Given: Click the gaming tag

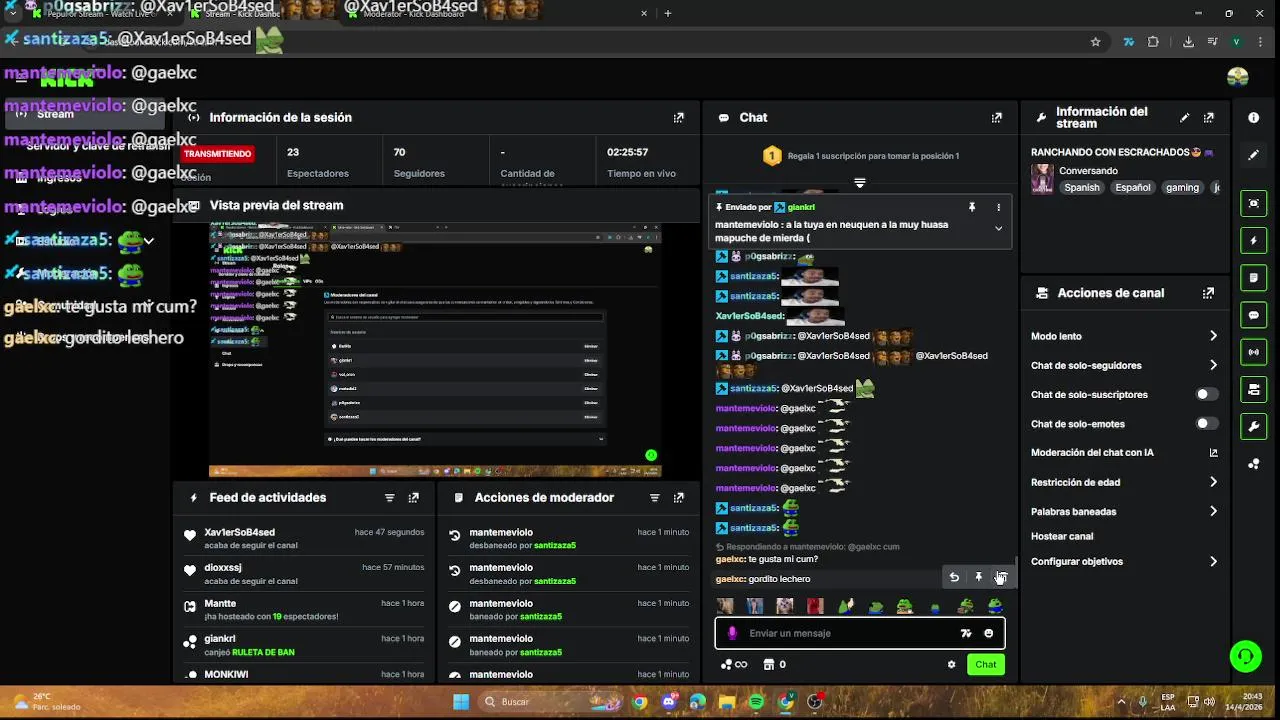Looking at the screenshot, I should point(1182,187).
